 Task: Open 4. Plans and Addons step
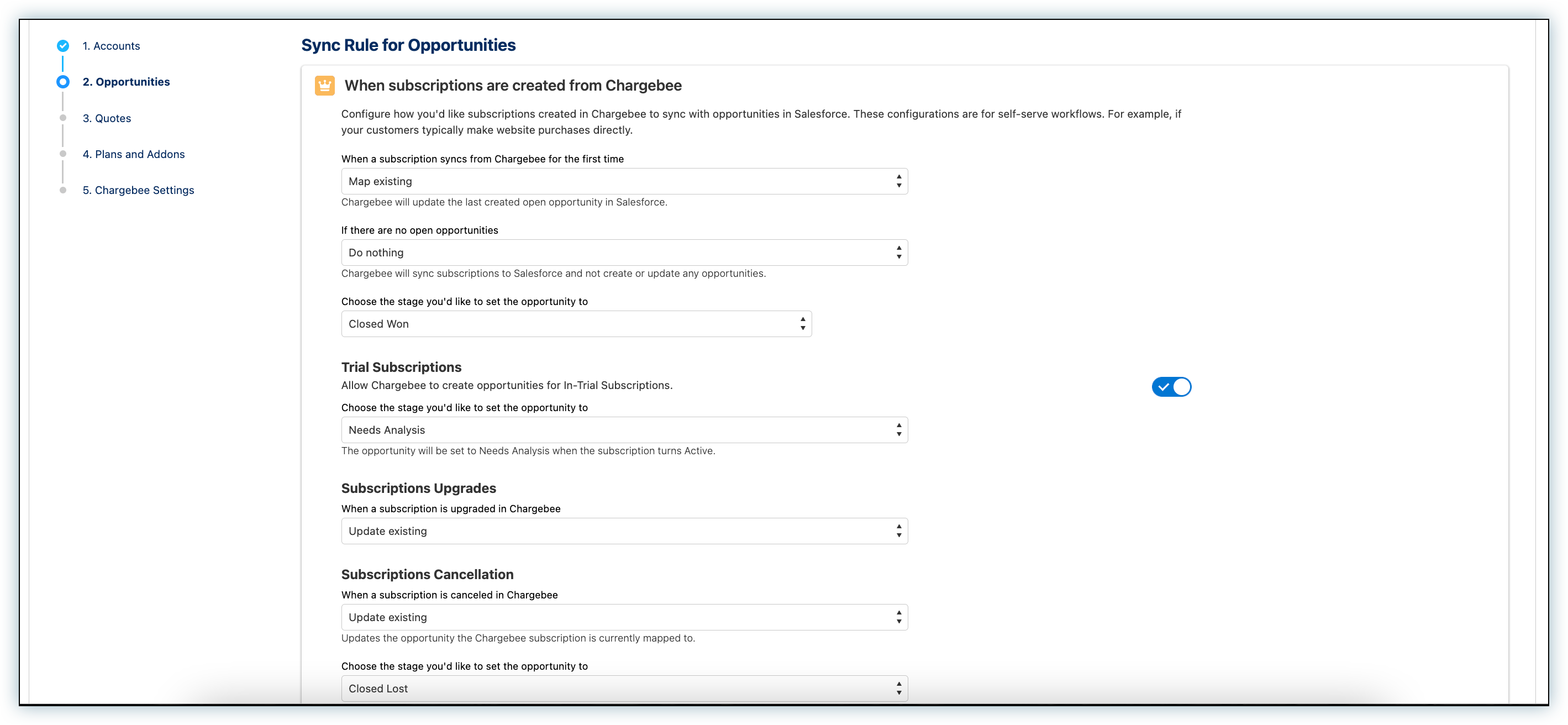click(x=134, y=154)
